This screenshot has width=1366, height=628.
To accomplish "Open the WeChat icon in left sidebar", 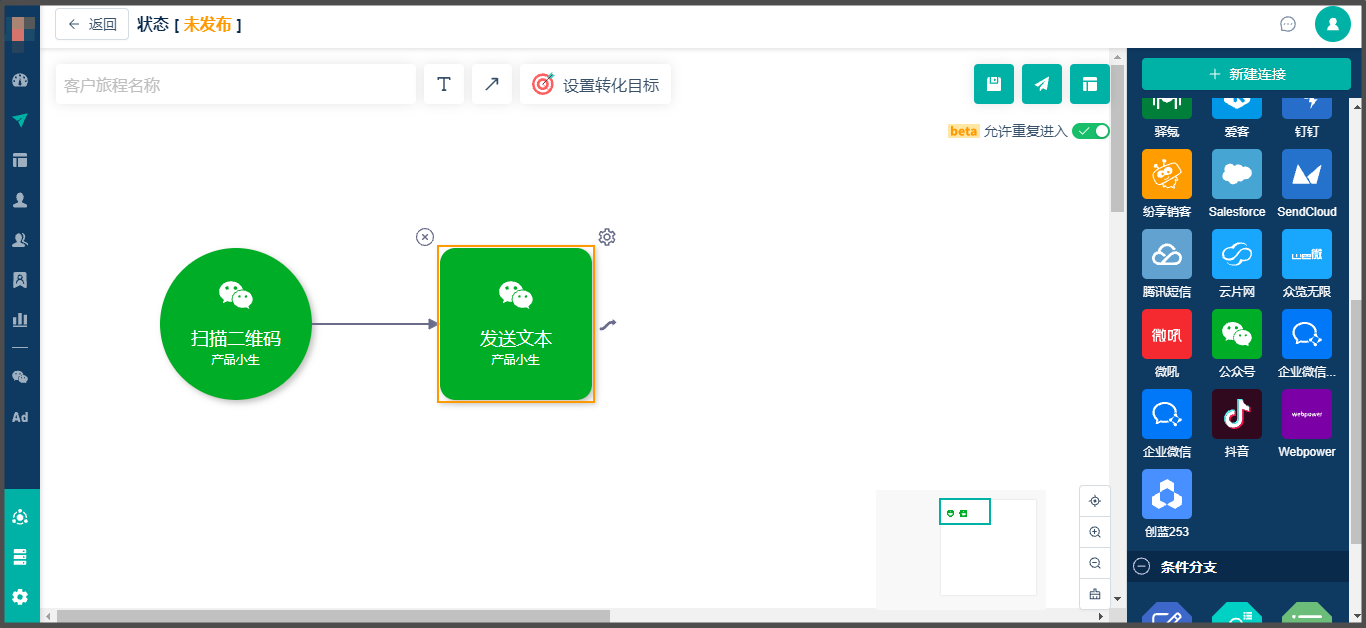I will [x=20, y=377].
